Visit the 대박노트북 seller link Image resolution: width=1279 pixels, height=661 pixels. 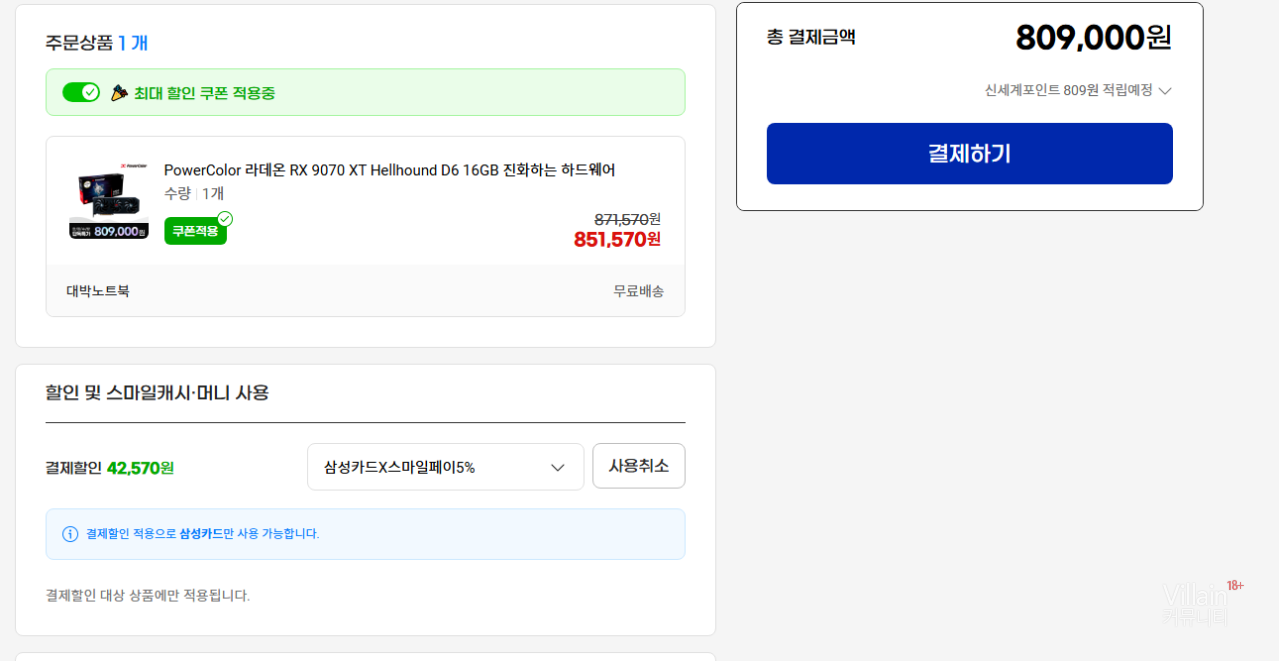(98, 291)
